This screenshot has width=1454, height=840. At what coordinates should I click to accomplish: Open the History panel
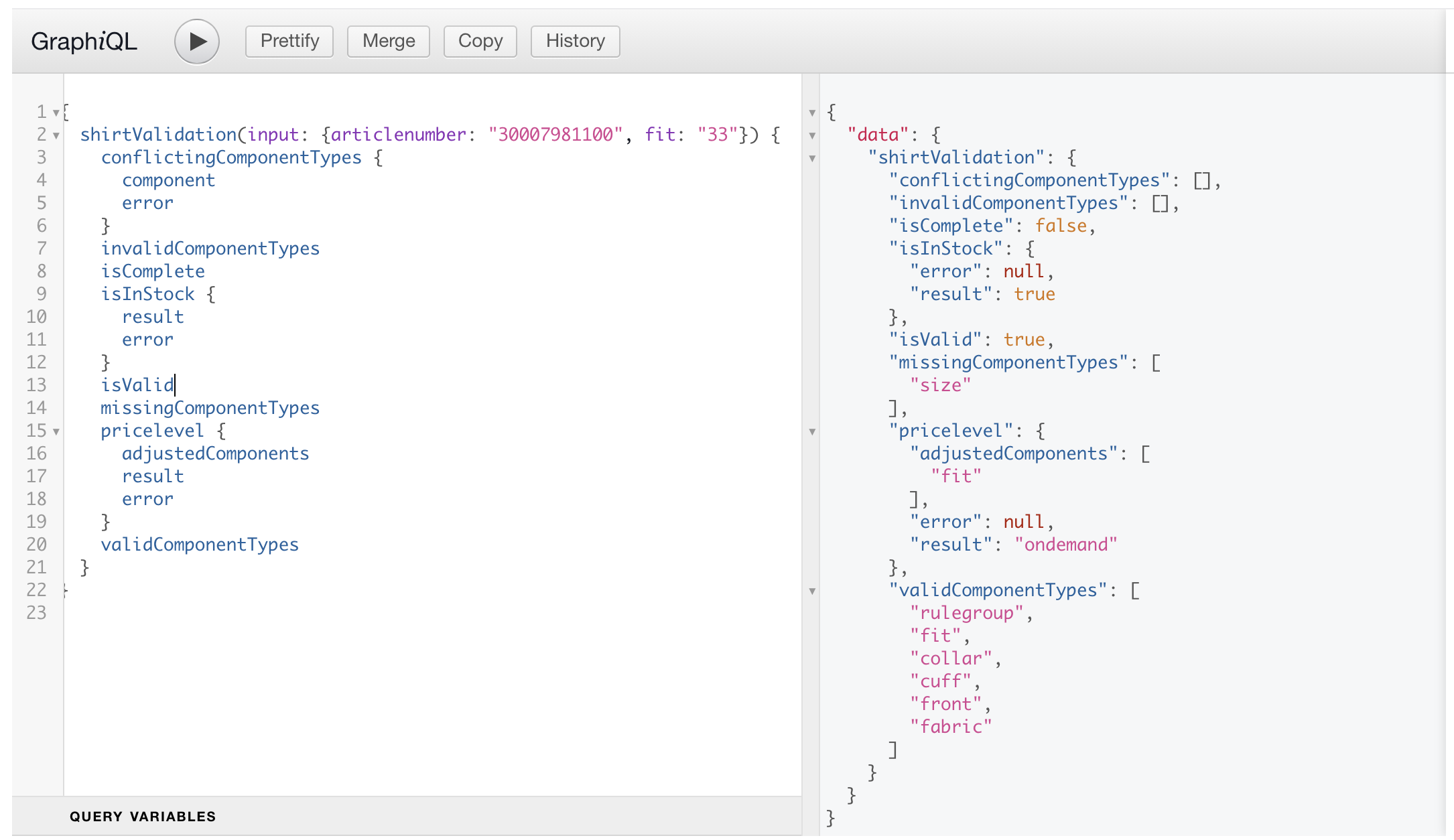575,42
